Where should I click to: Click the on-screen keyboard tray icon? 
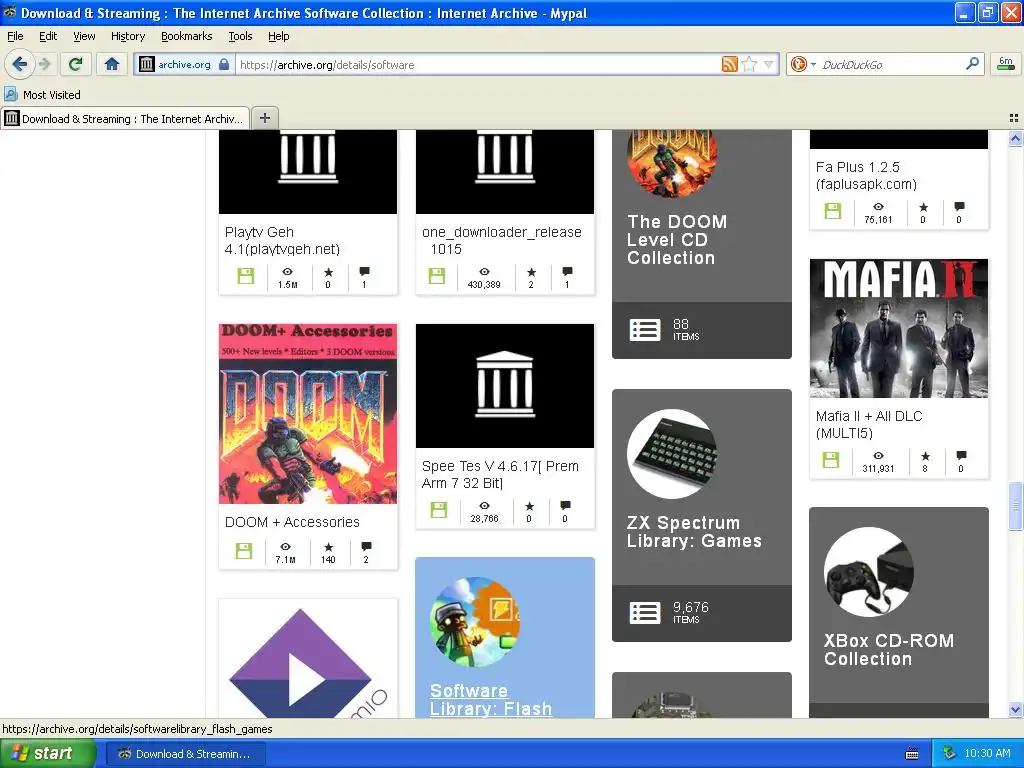(912, 754)
